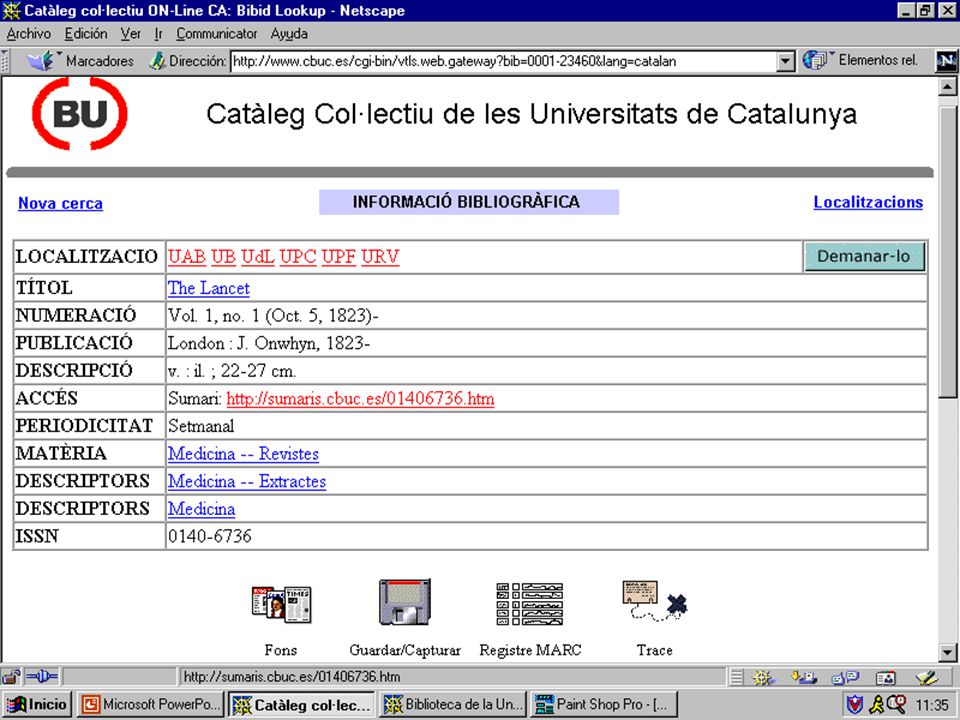Switch to Paint Shop Pro taskbar button

[604, 704]
